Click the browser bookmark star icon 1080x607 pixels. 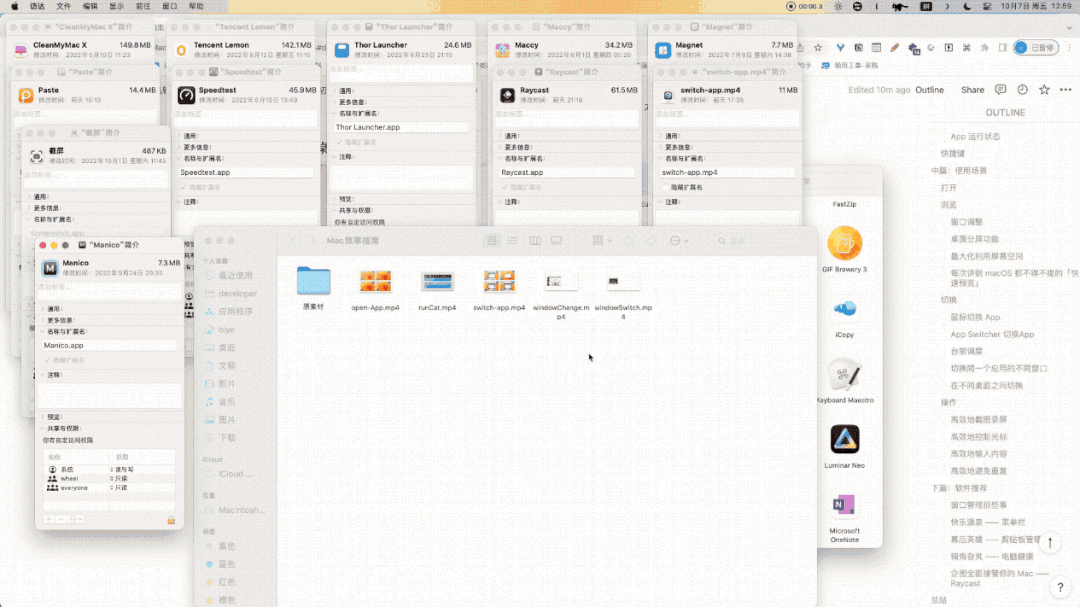click(818, 48)
